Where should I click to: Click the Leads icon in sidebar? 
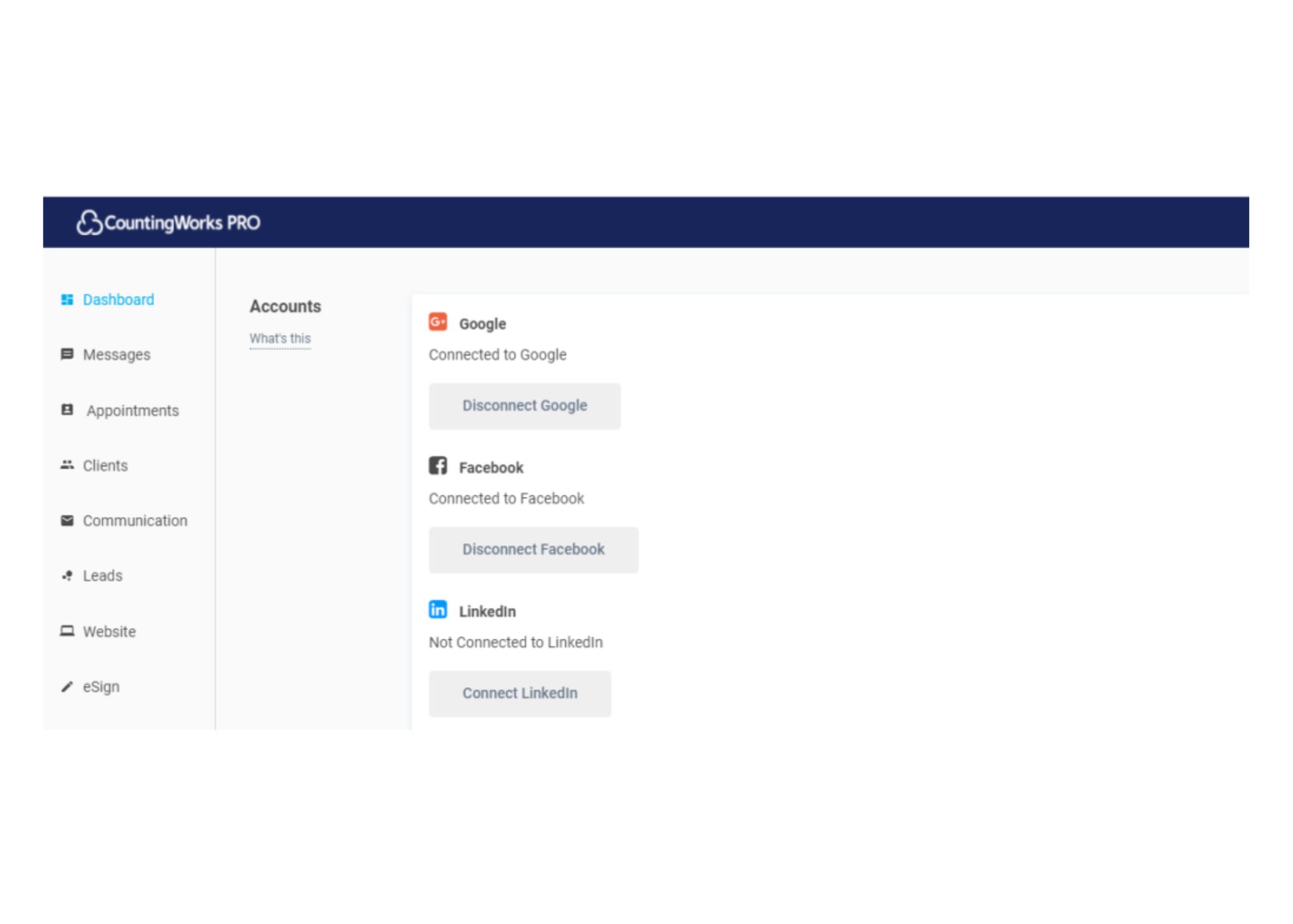click(x=67, y=575)
